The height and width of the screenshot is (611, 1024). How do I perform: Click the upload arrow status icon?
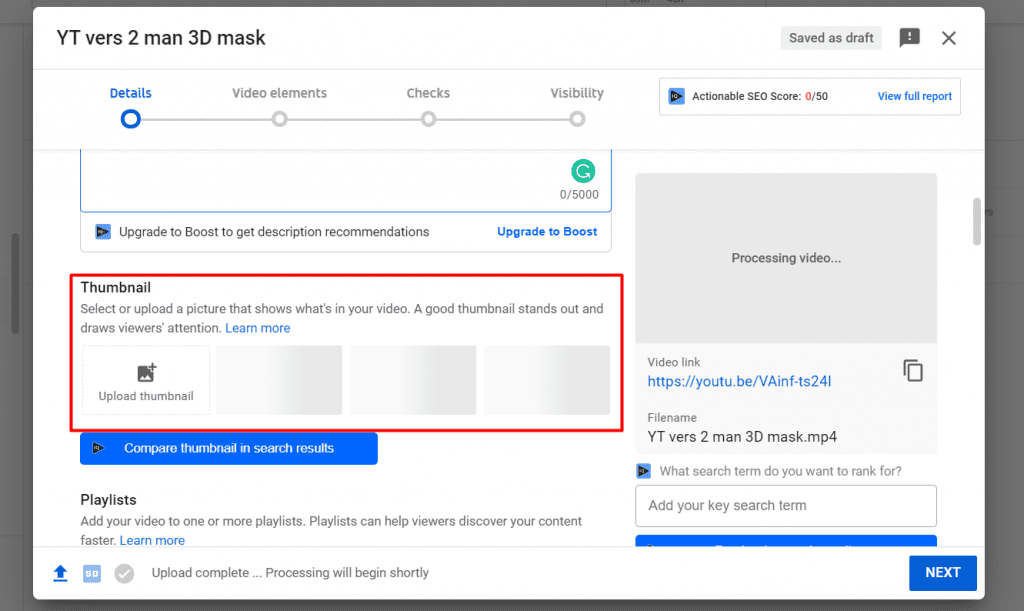[x=60, y=573]
